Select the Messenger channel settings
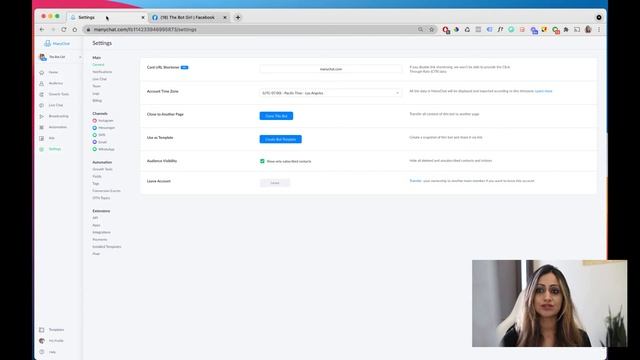This screenshot has height=360, width=640. click(x=104, y=128)
